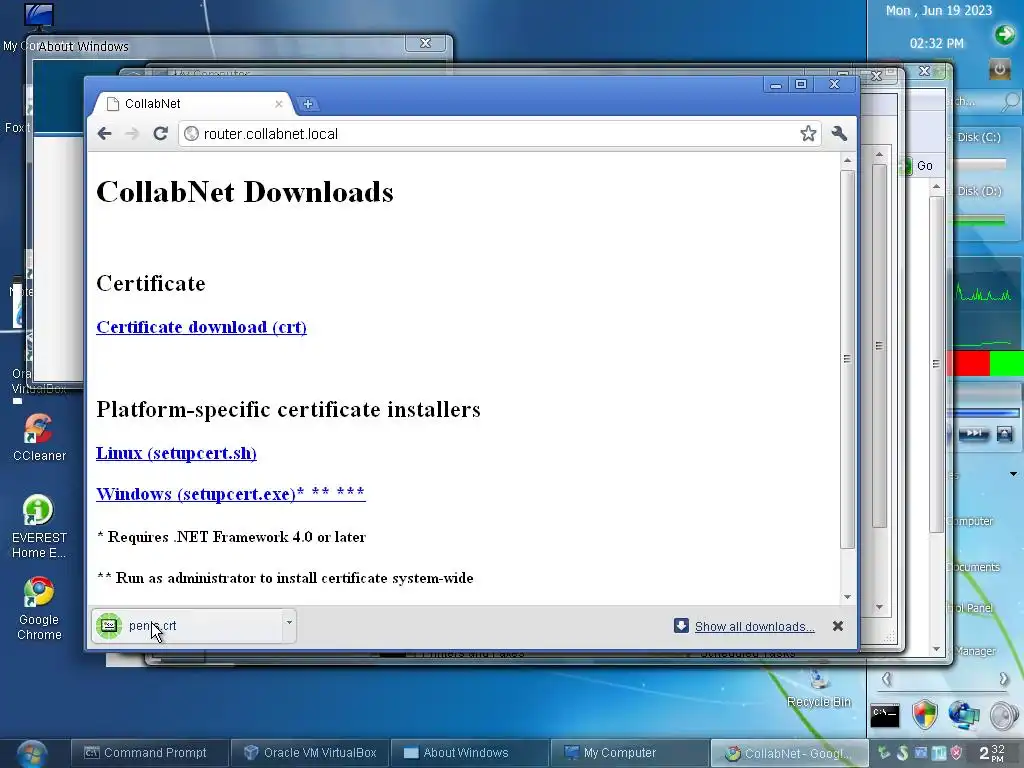Open the Linux (setupcert.sh) link
The width and height of the screenshot is (1024, 768).
(176, 453)
